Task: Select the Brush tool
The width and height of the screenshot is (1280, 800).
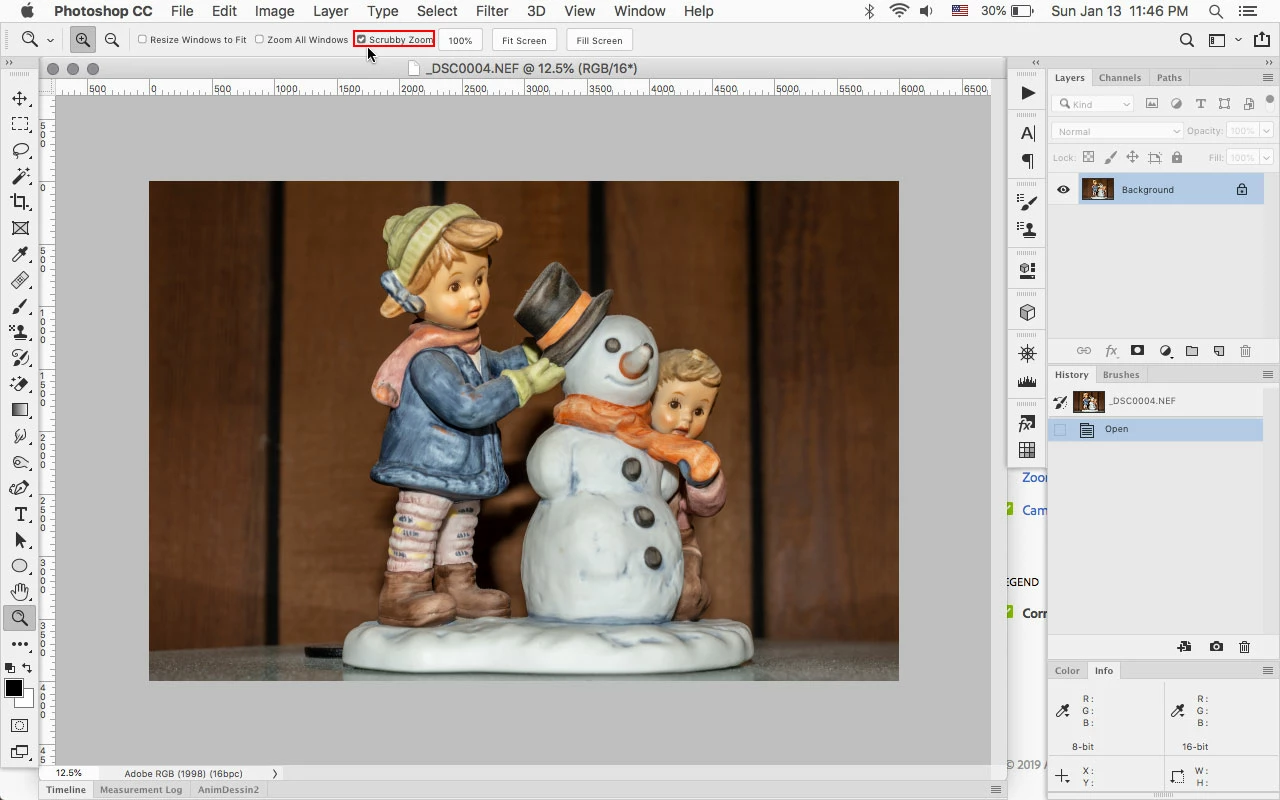Action: tap(20, 306)
